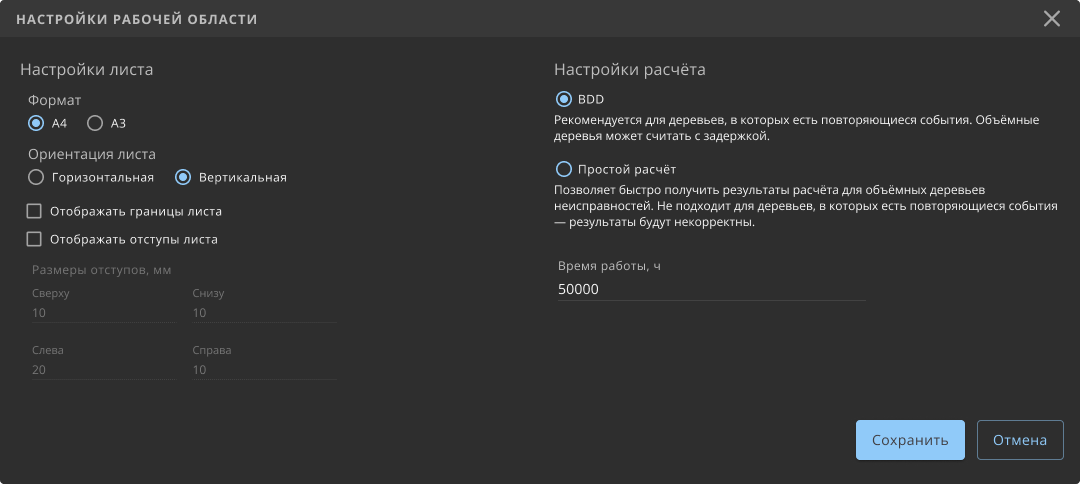This screenshot has height=484, width=1080.
Task: Click the Справа margin field
Action: (x=264, y=370)
